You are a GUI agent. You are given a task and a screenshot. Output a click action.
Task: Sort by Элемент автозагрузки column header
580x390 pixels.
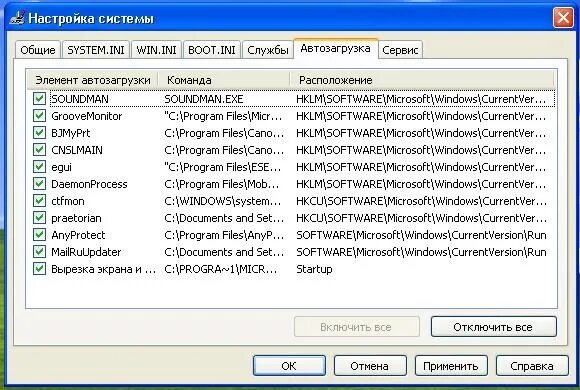(93, 80)
